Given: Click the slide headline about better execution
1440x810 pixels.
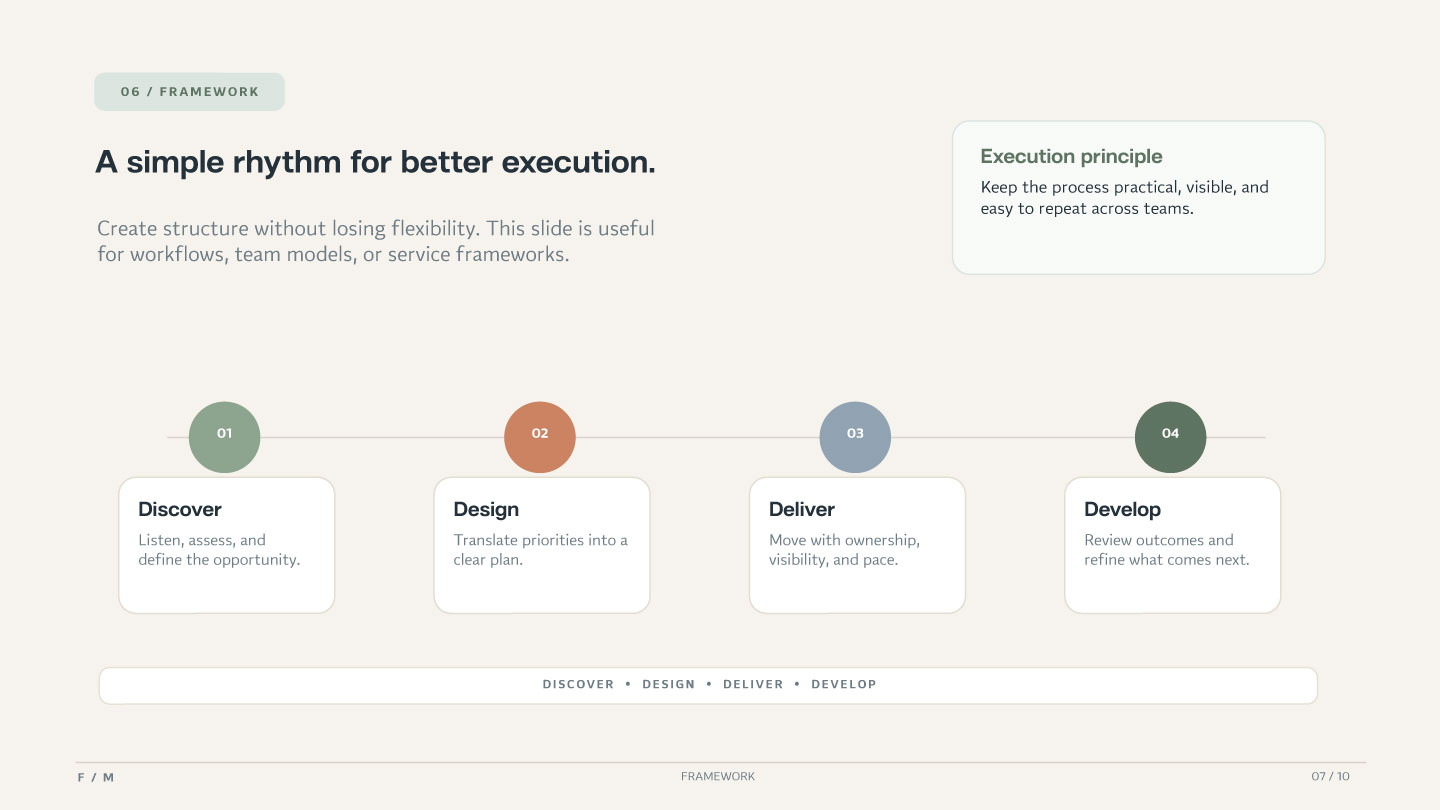Looking at the screenshot, I should [375, 162].
